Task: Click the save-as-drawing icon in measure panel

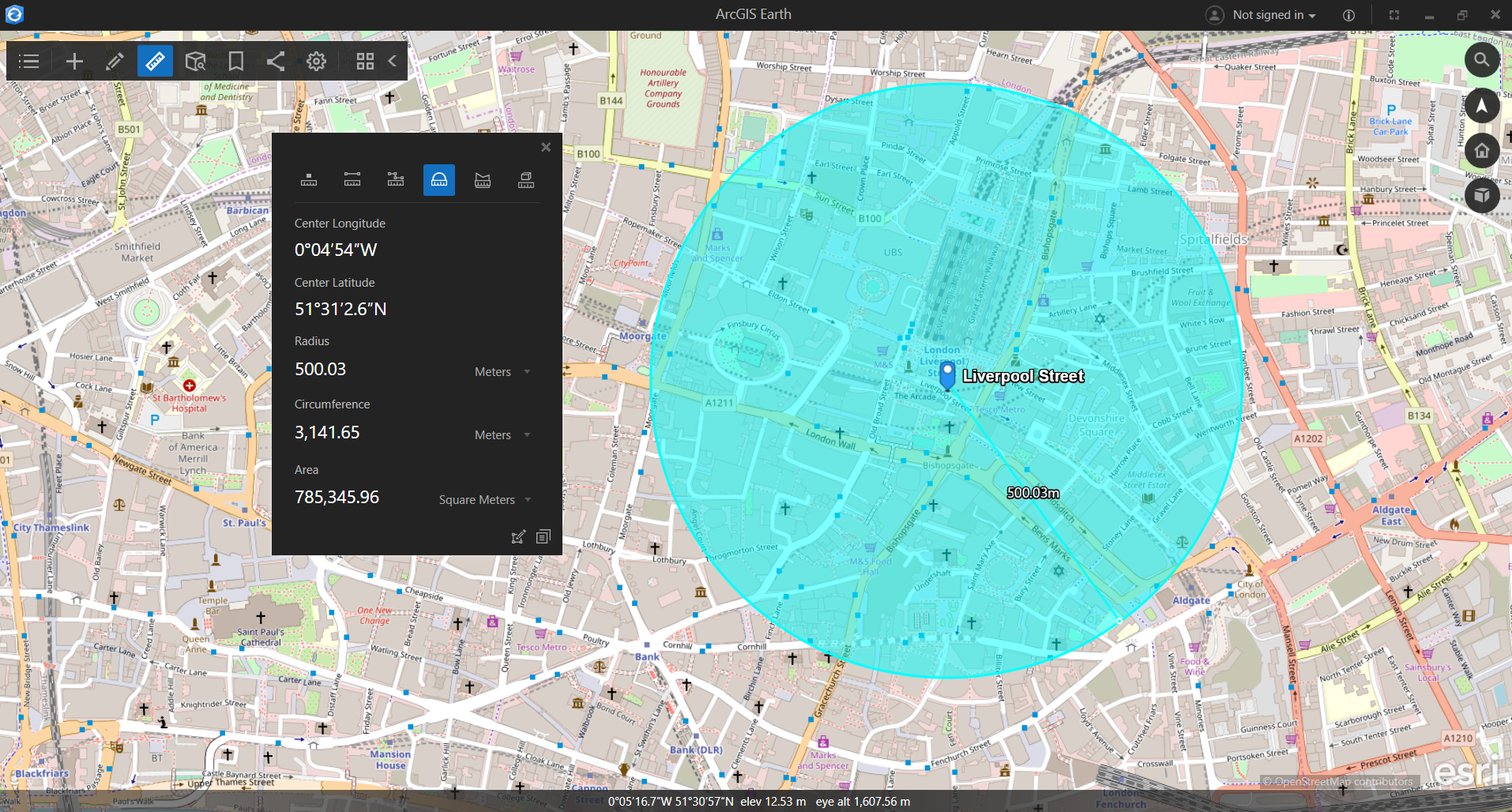Action: [x=518, y=537]
